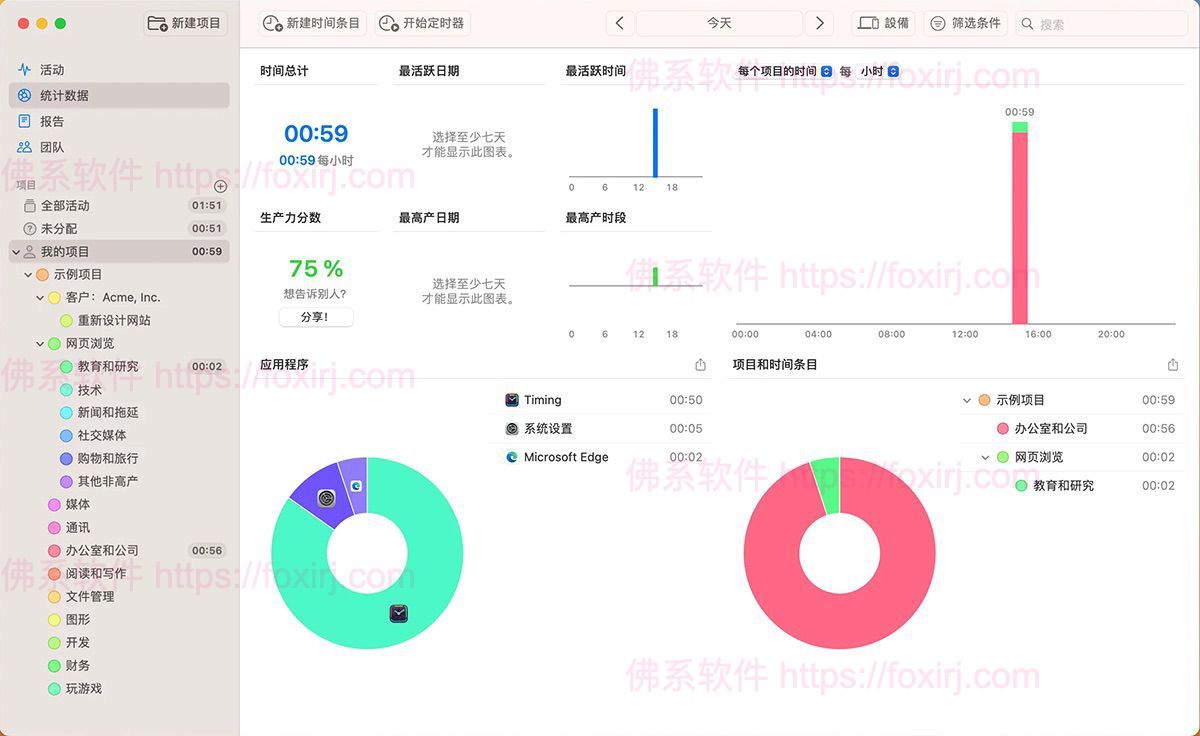
Task: Collapse 网页浏览 group in sidebar
Action: 40,344
